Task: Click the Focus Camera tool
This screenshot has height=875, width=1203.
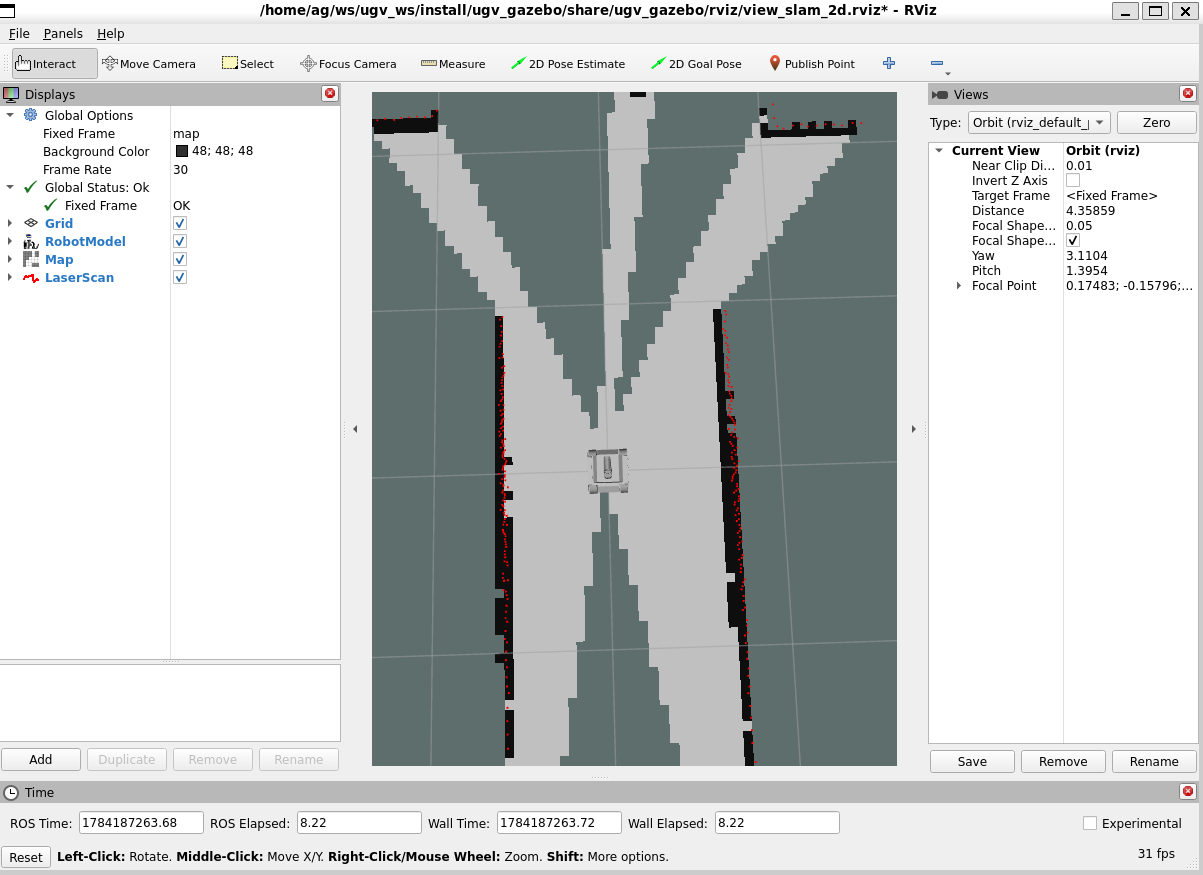Action: tap(348, 64)
